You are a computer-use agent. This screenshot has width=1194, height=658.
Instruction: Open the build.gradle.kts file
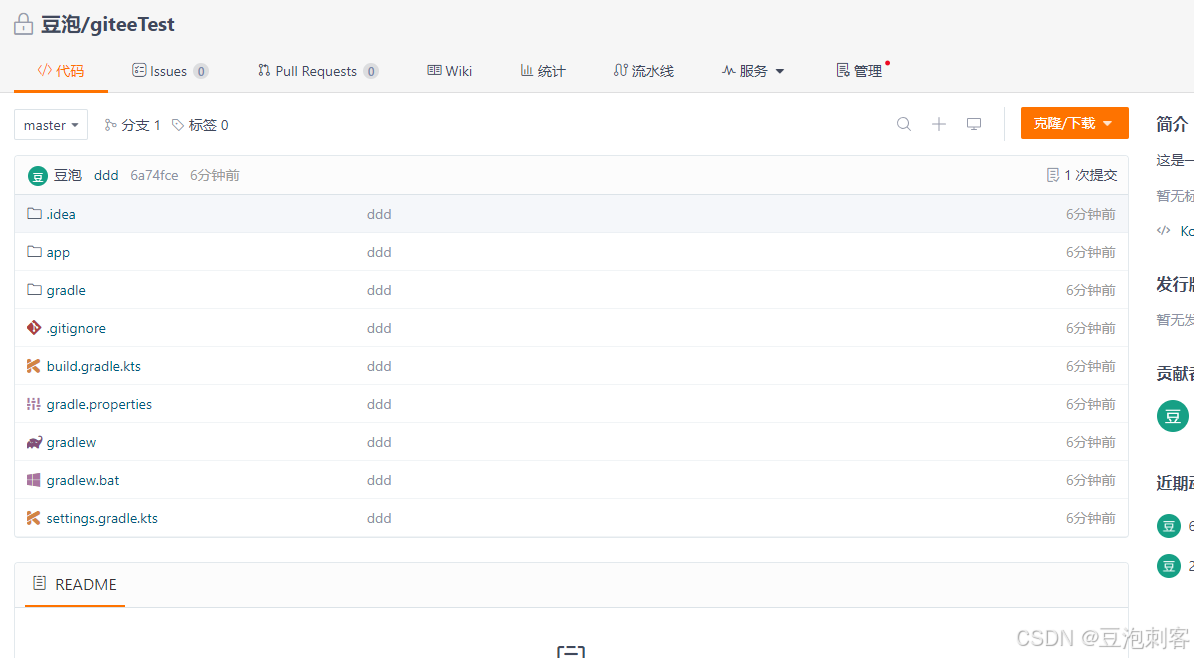click(x=94, y=366)
